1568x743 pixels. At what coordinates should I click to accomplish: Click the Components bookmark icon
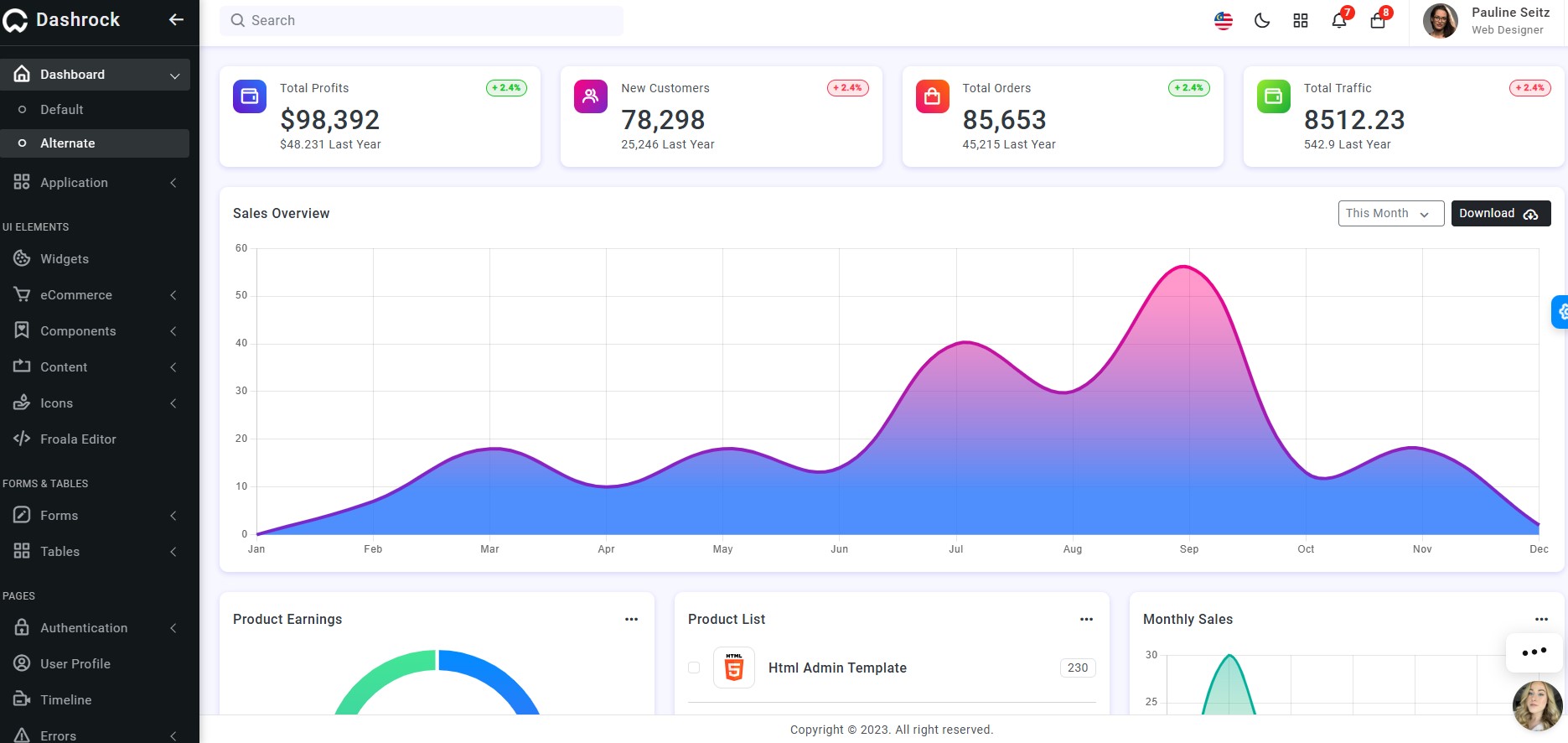pos(22,330)
